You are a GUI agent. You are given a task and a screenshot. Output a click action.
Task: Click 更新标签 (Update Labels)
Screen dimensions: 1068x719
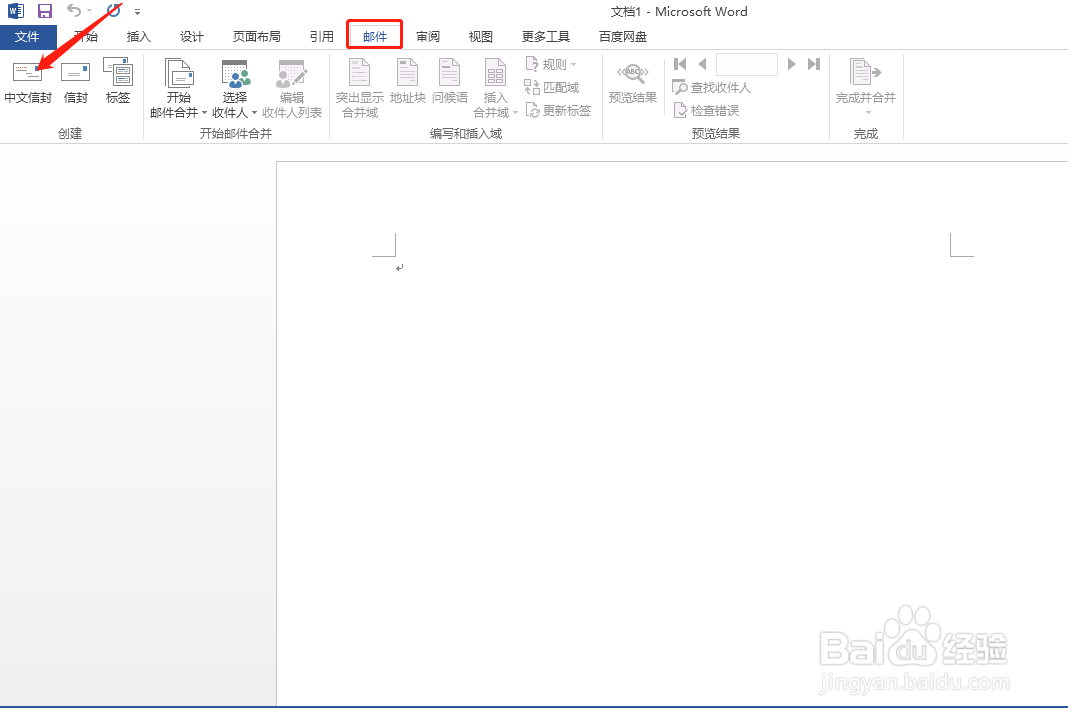click(x=558, y=110)
